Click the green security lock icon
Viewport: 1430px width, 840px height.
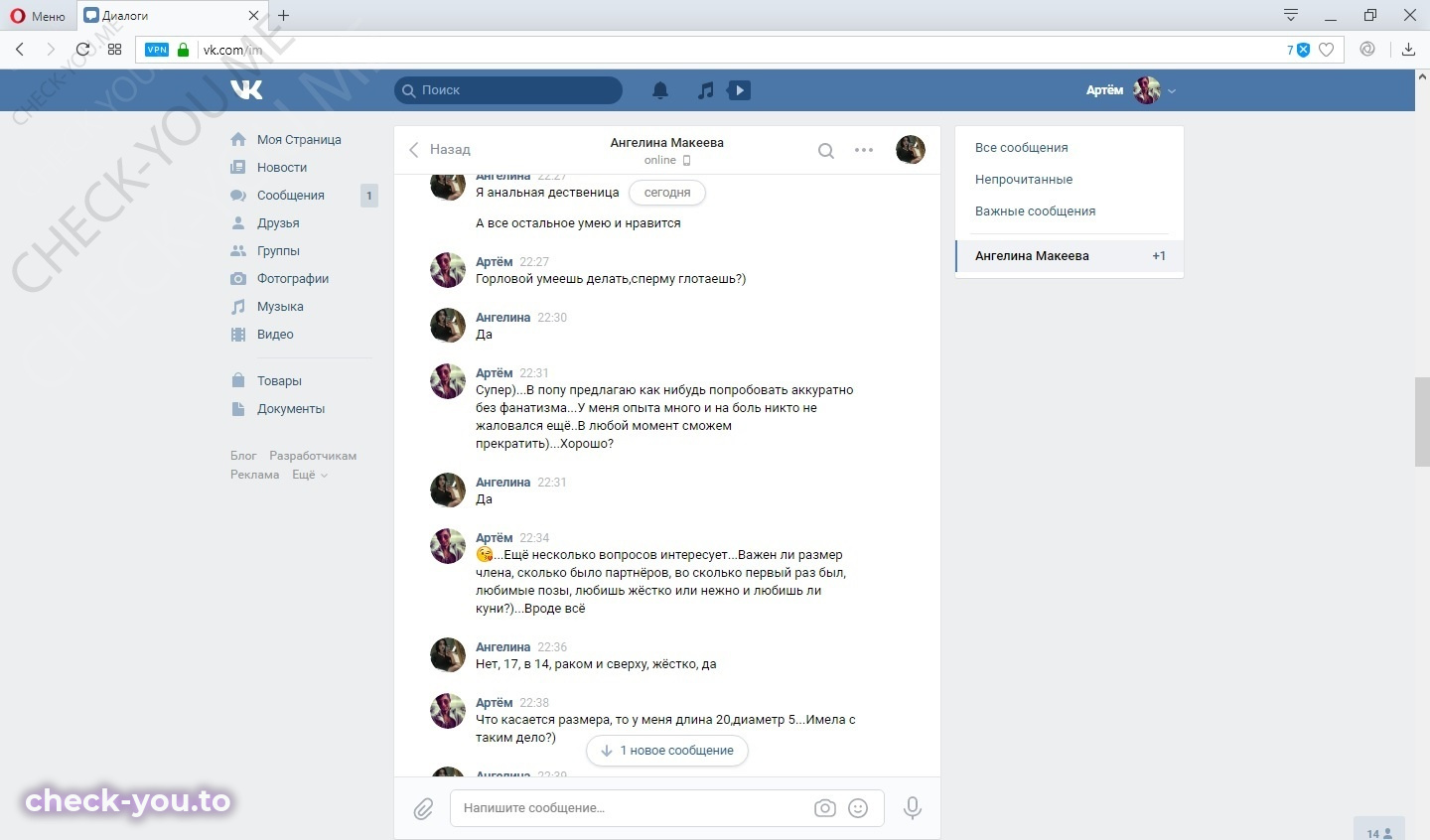click(183, 50)
